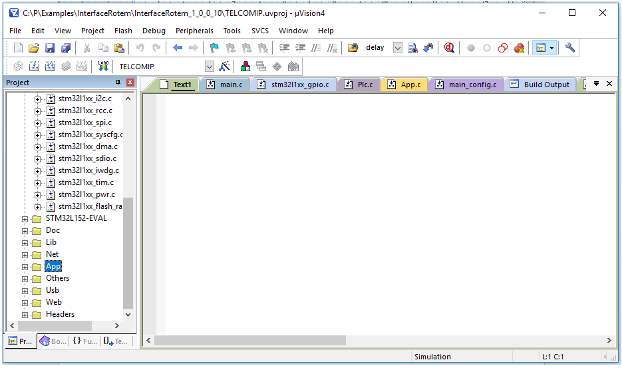Click the Rebuild all target files icon
The width and height of the screenshot is (622, 368).
[50, 66]
